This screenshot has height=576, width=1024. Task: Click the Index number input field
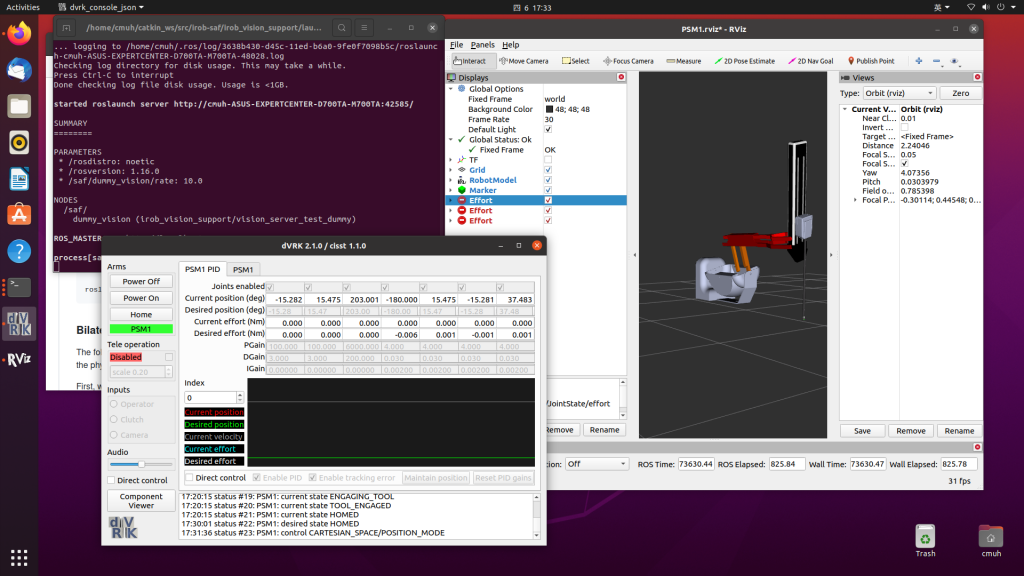pyautogui.click(x=209, y=398)
